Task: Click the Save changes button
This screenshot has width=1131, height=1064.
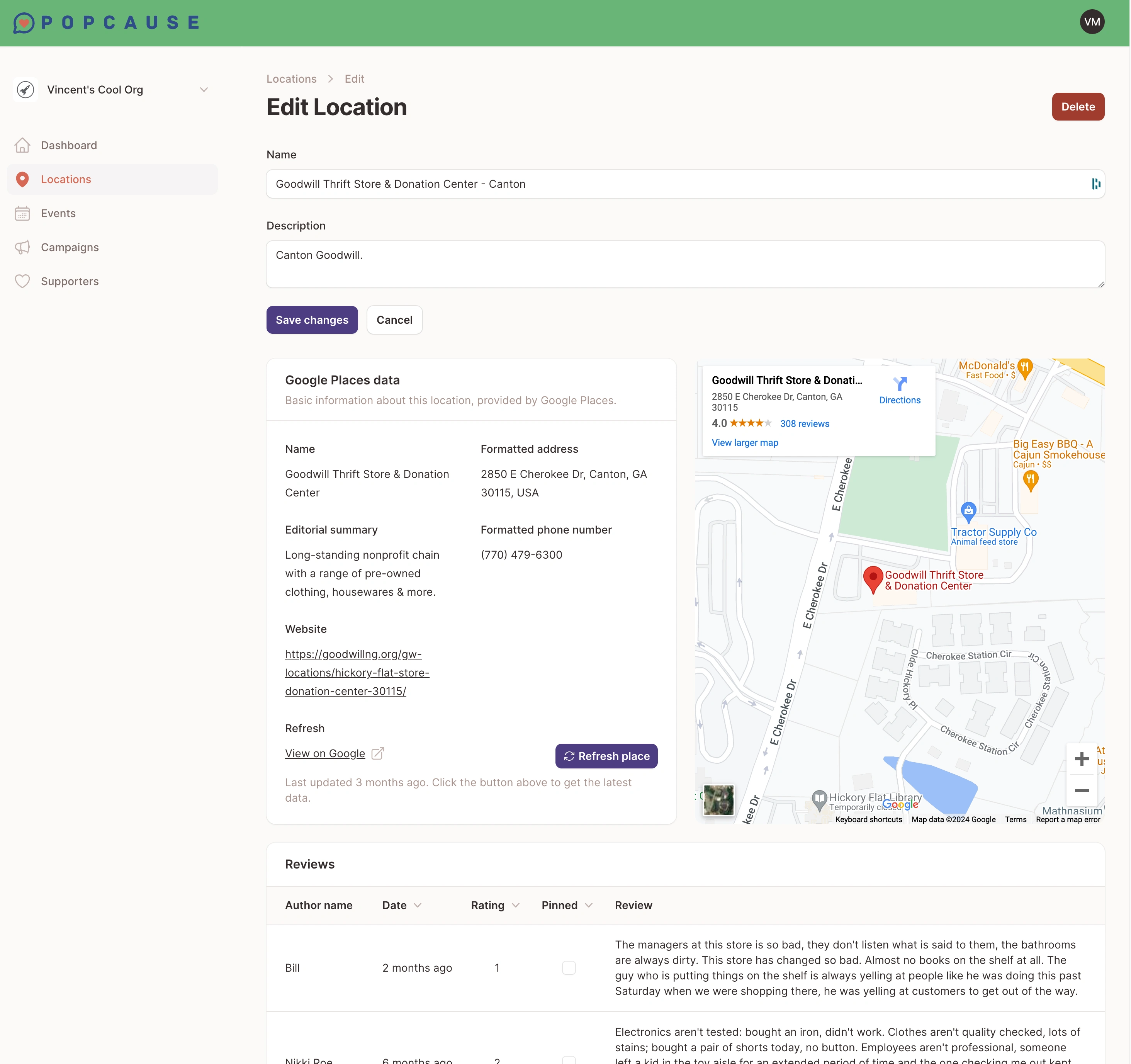Action: point(312,320)
